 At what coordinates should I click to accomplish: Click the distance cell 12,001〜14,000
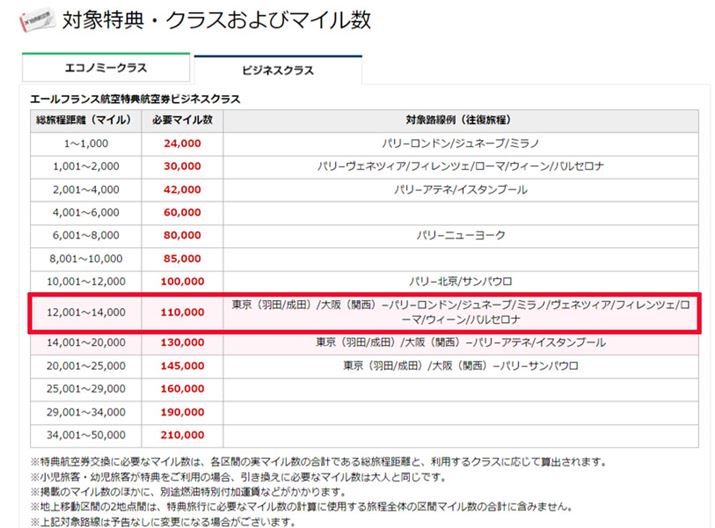click(86, 312)
